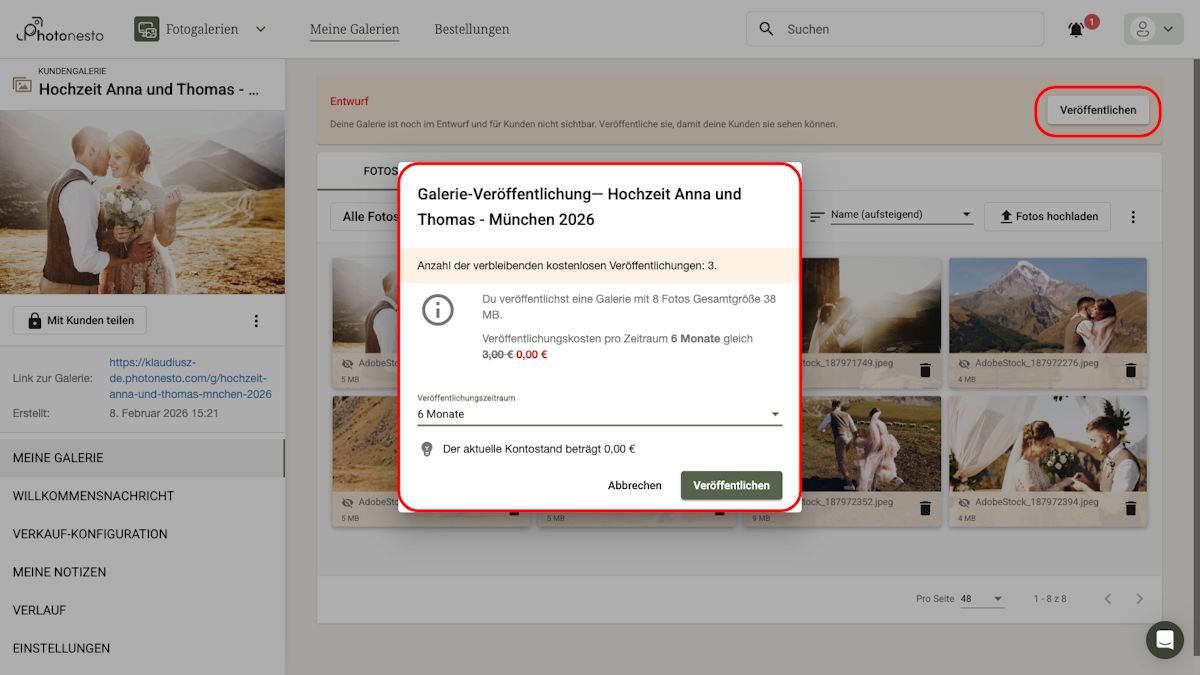
Task: Open three-dot menu next to Fotos hochladen
Action: pos(1133,217)
